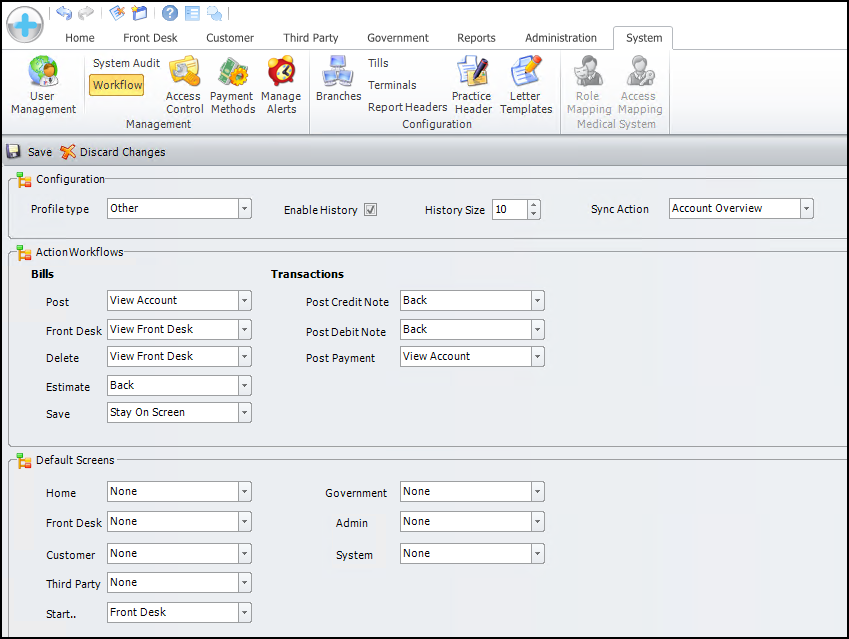849x639 pixels.
Task: Click the blue help question mark icon
Action: [x=170, y=13]
